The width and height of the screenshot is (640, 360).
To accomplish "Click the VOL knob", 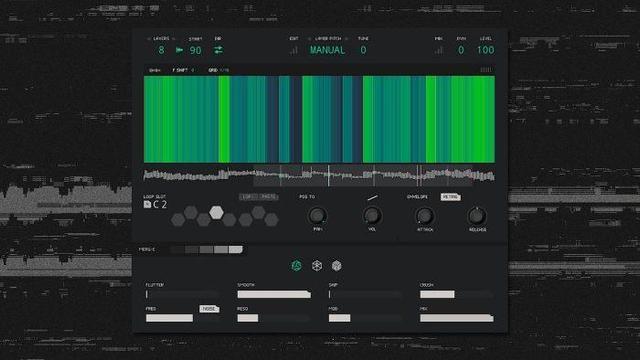I will [372, 216].
